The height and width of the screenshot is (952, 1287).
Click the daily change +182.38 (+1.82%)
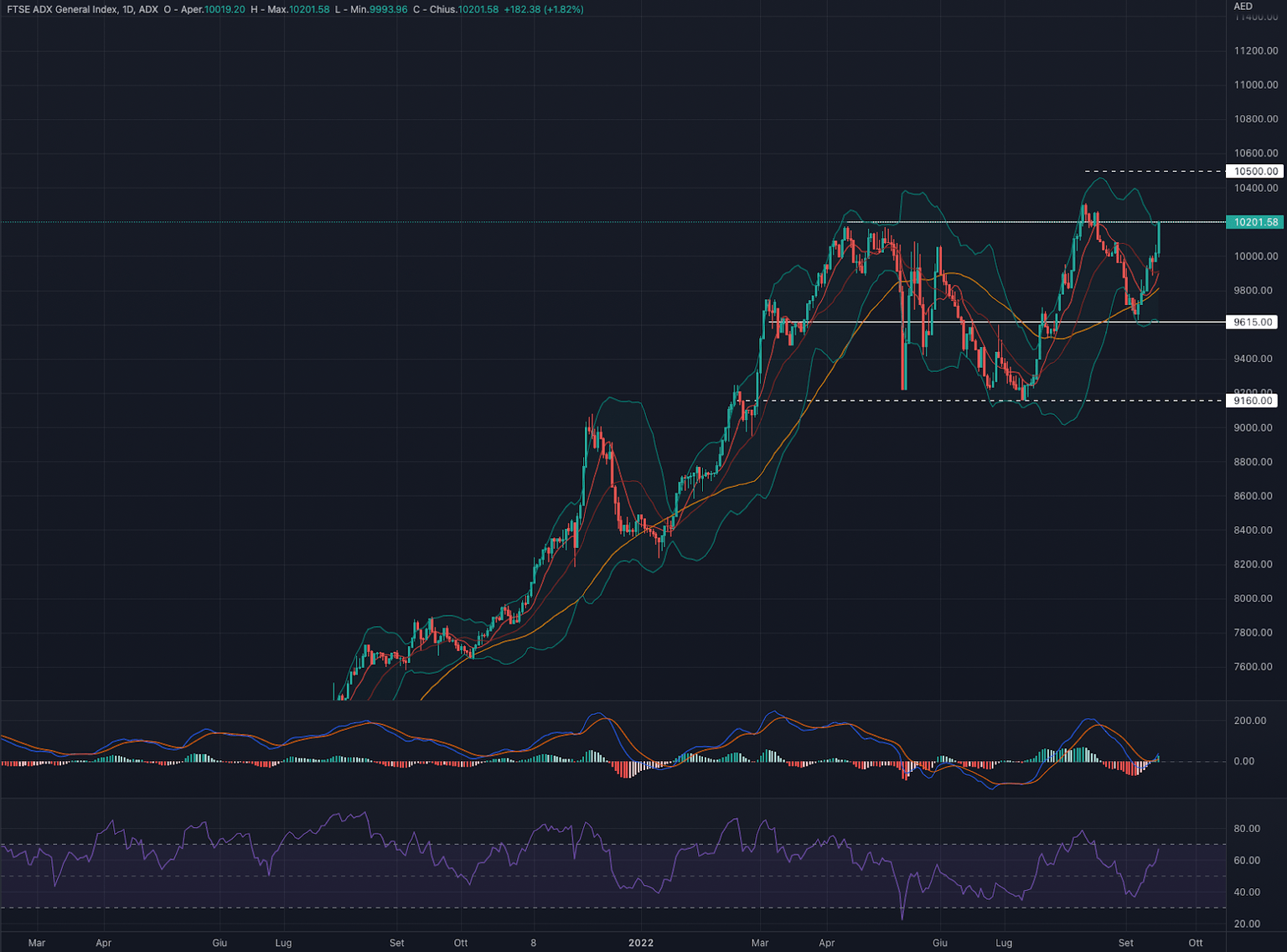[x=544, y=9]
